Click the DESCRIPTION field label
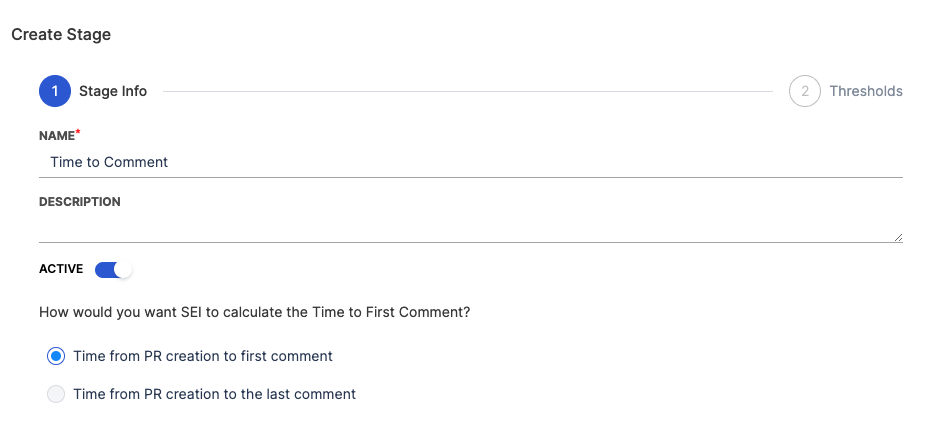Viewport: 942px width, 437px height. 79,202
